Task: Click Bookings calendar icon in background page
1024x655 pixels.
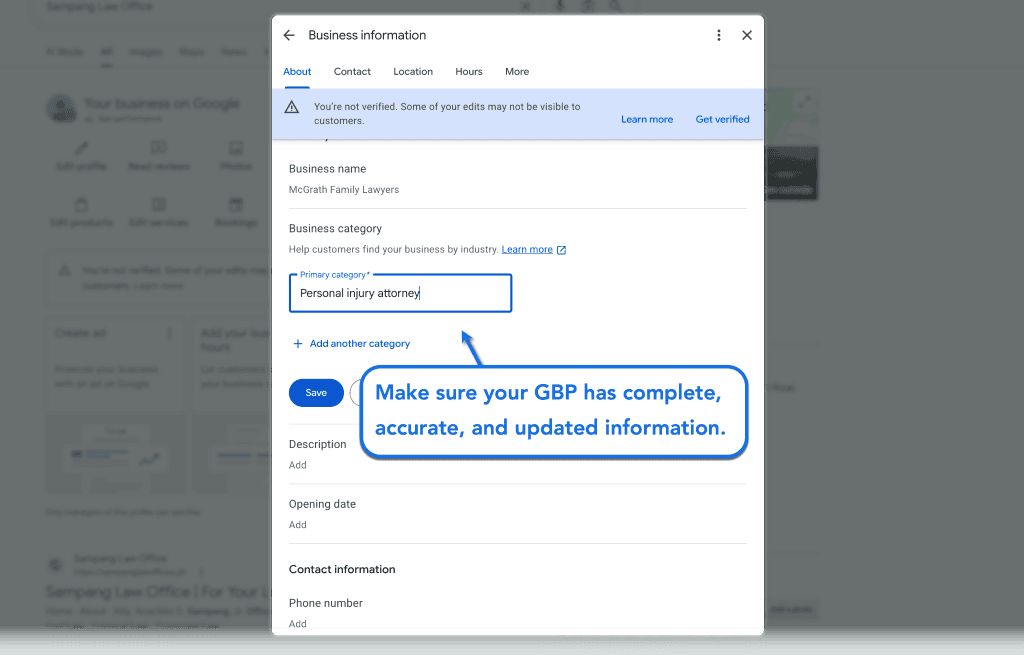Action: point(236,204)
